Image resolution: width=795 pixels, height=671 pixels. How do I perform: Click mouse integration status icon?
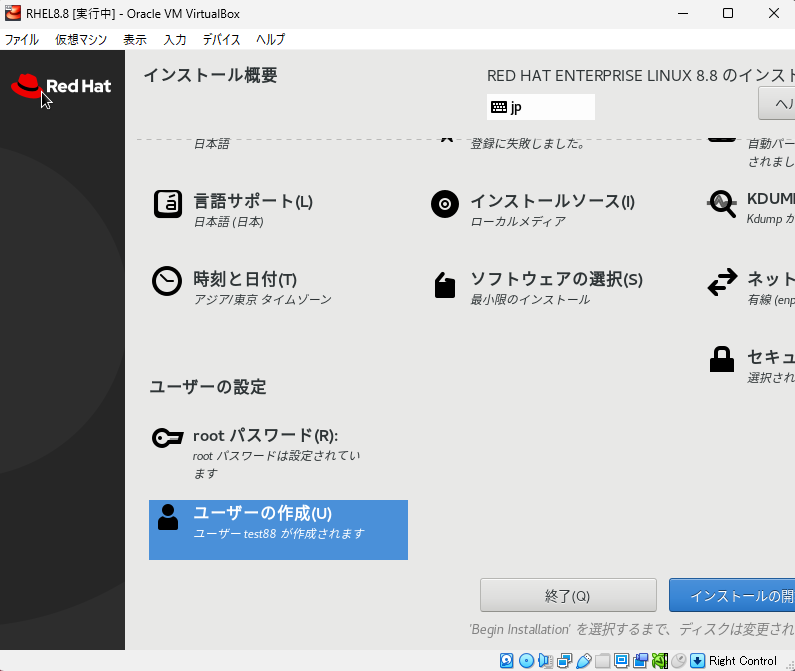pos(678,660)
